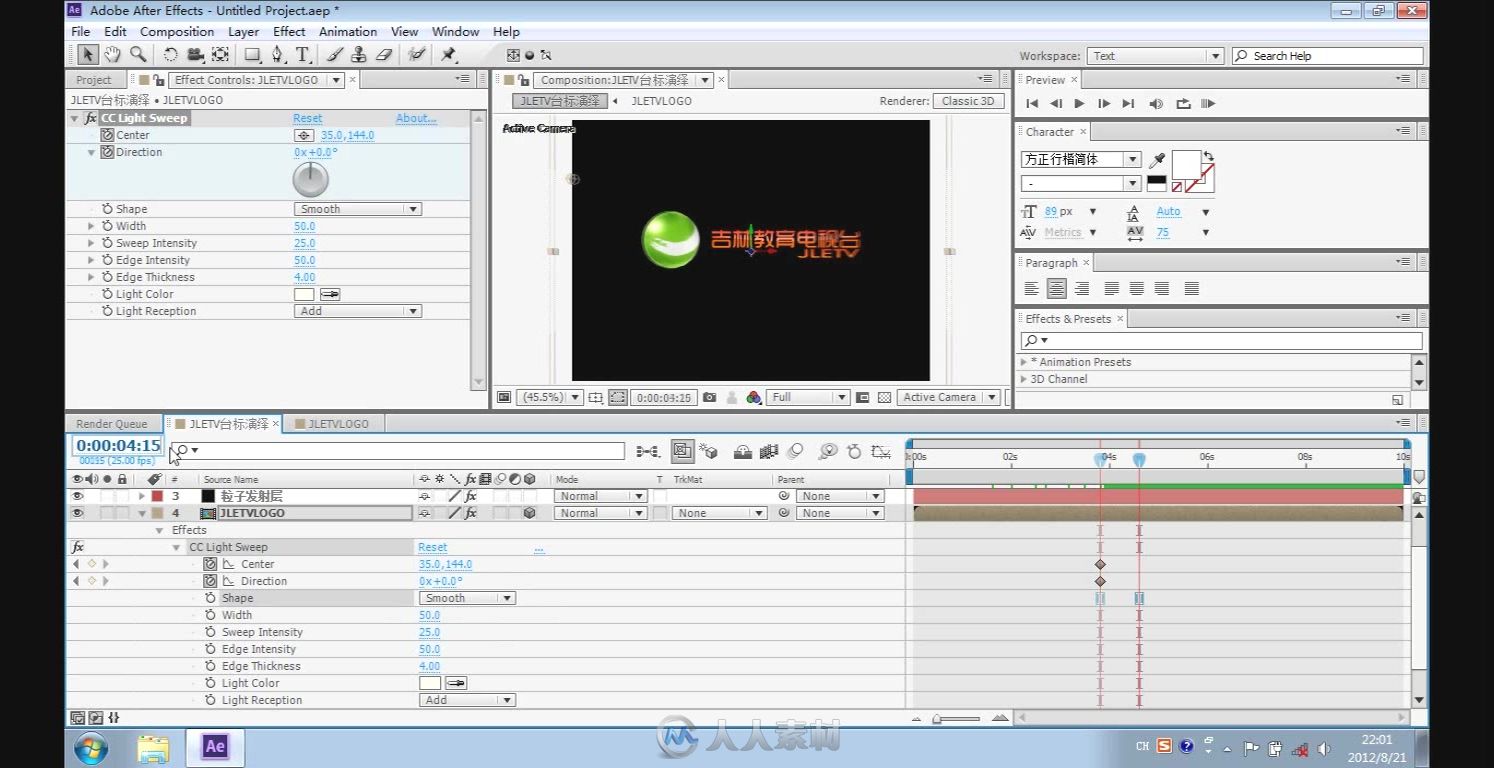1494x768 pixels.
Task: Expand 3D Channel category
Action: click(1024, 379)
